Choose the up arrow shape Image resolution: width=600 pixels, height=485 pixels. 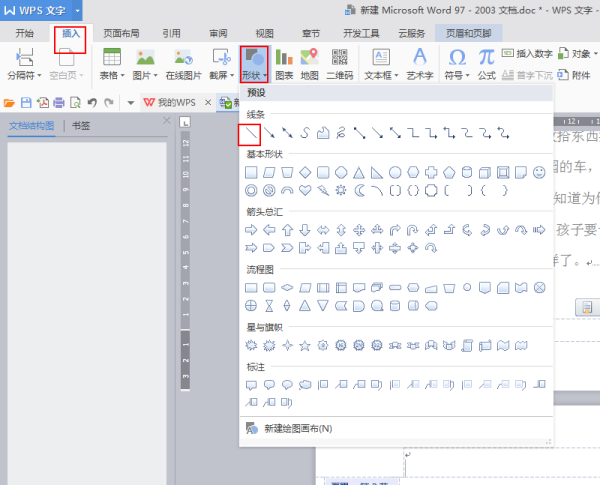(287, 230)
